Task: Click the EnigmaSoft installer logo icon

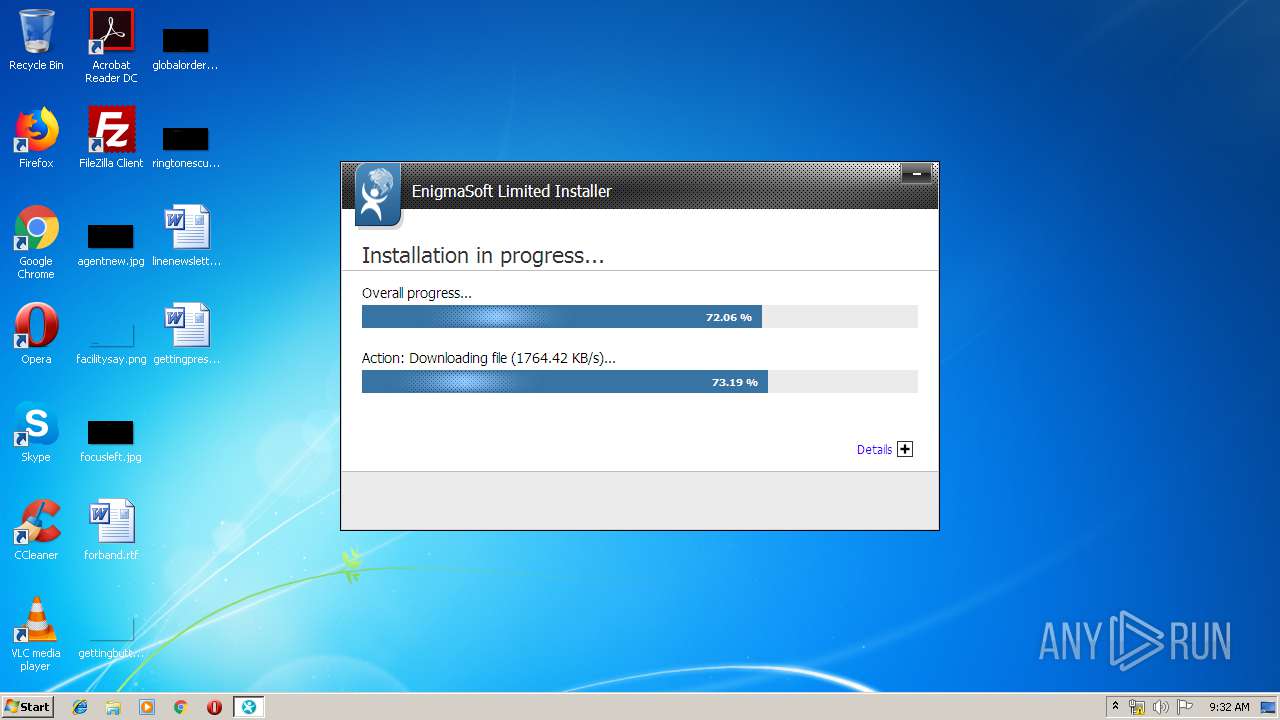Action: [x=377, y=195]
